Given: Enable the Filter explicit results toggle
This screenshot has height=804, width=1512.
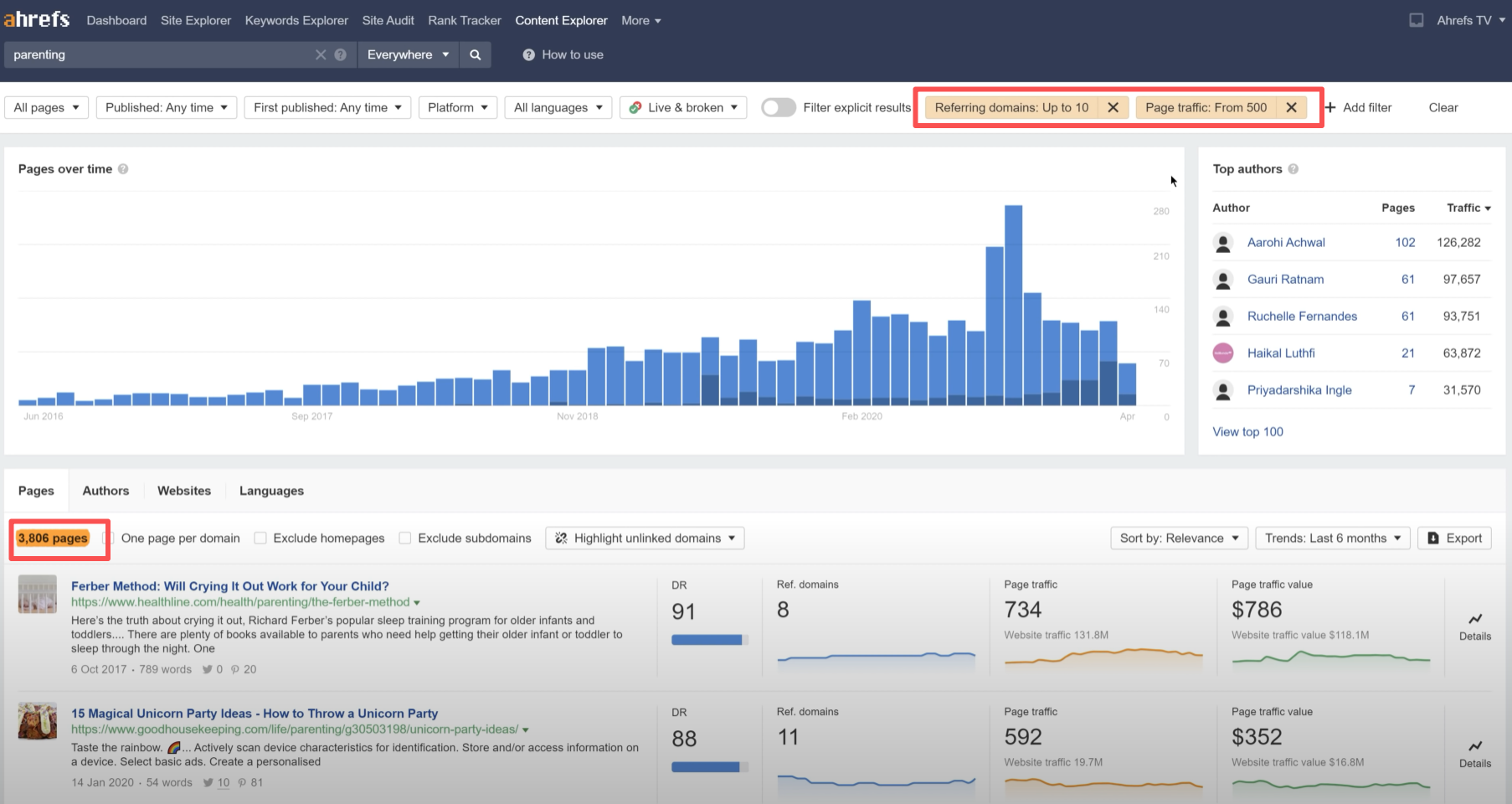Looking at the screenshot, I should pos(779,107).
